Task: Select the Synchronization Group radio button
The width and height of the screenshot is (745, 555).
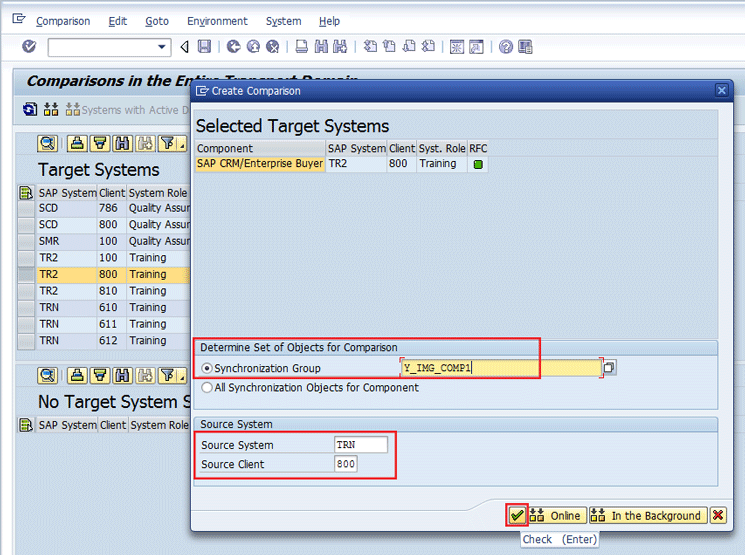Action: [x=207, y=368]
